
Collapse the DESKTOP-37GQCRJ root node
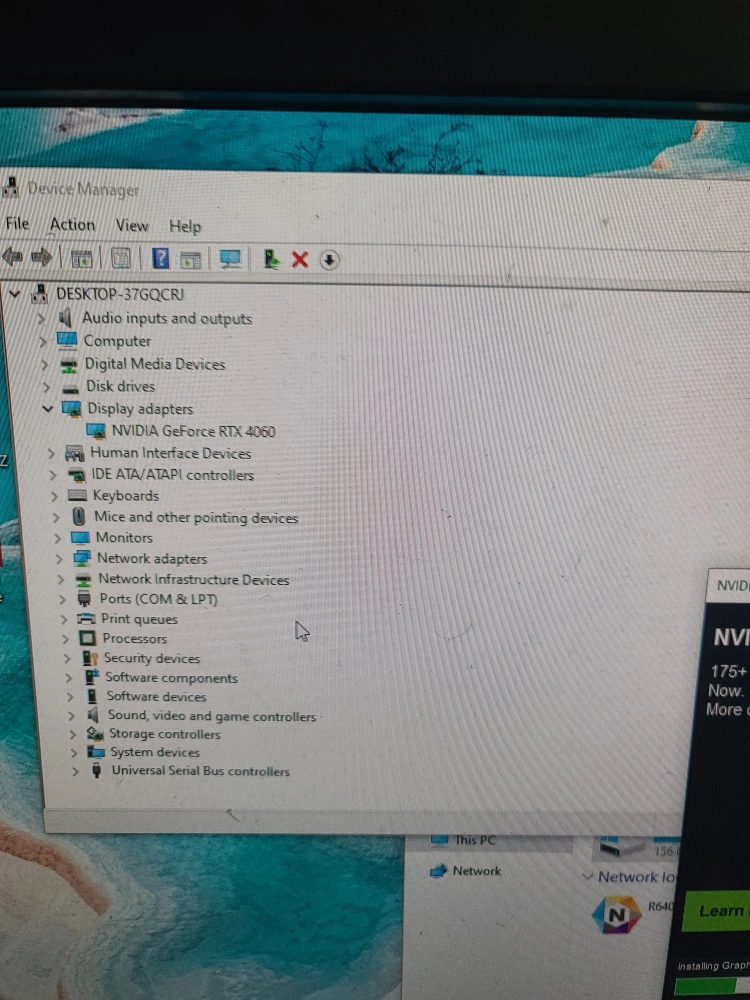click(x=14, y=293)
